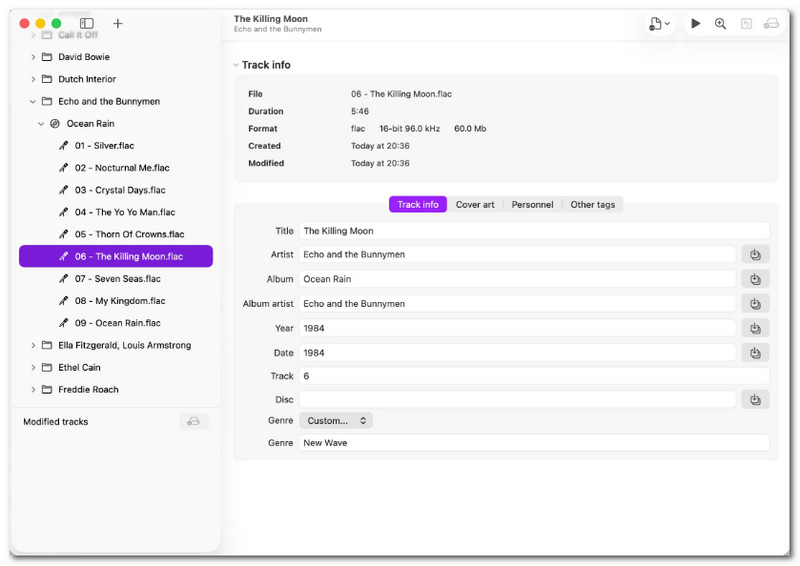Click the Freddie Roach folder icon
Viewport: 800px width, 566px height.
click(47, 389)
